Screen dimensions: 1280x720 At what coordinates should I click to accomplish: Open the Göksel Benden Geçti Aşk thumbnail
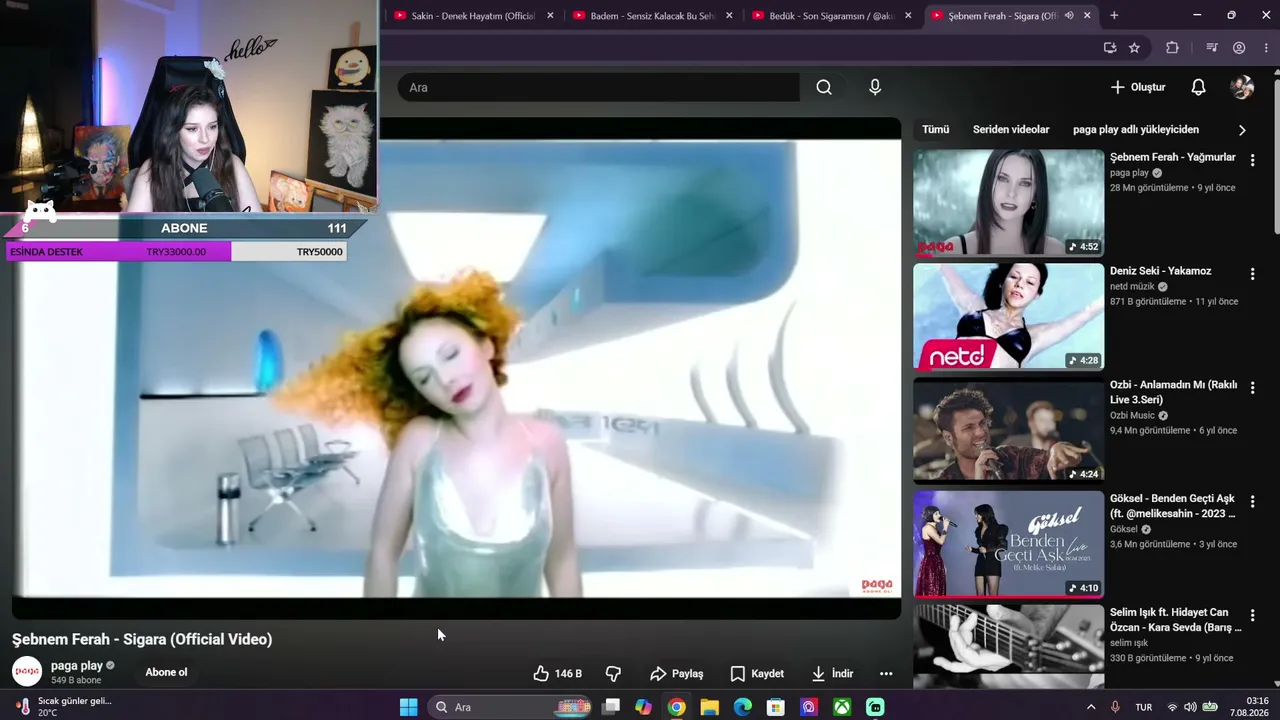click(1008, 544)
